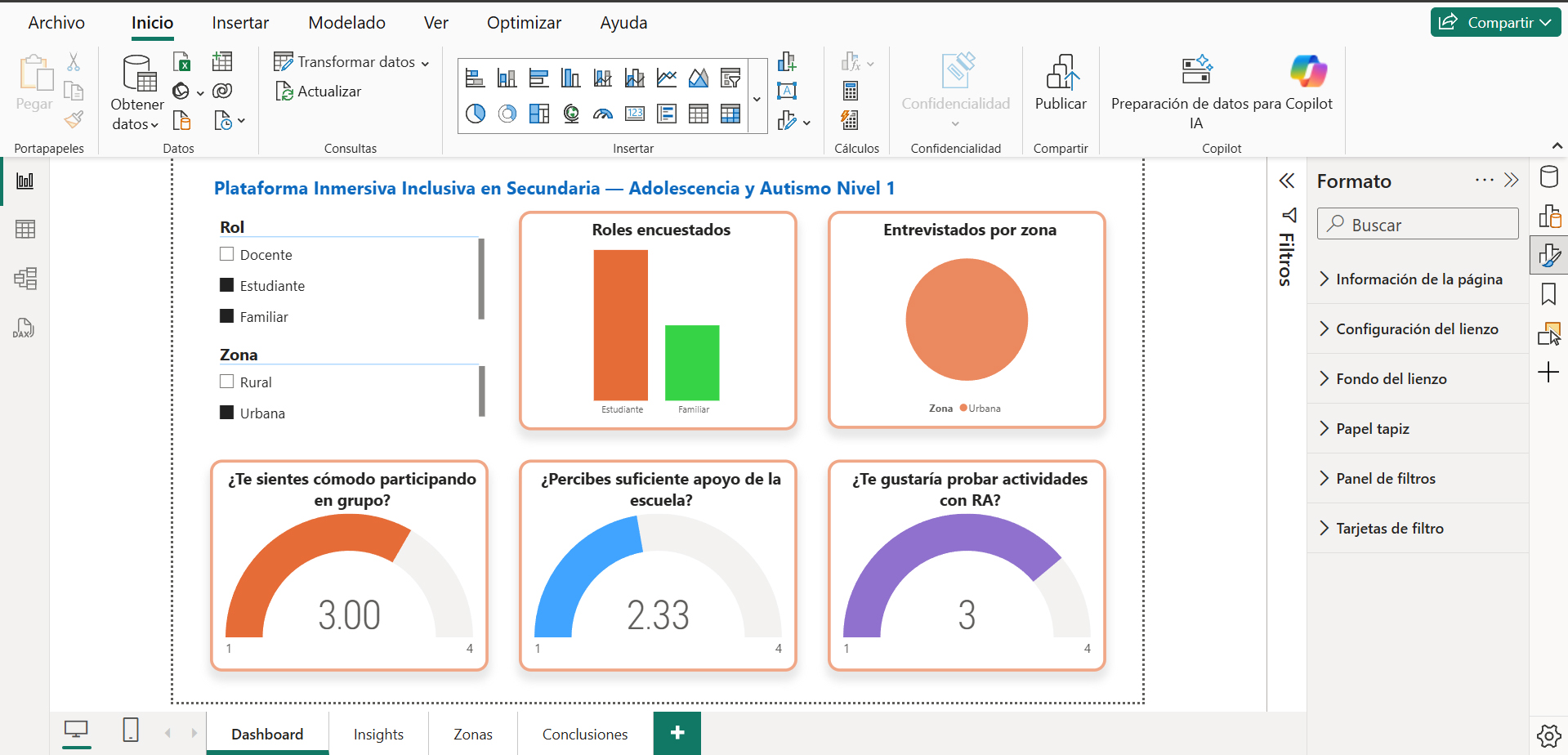
Task: Expand the Configuración del lienzo section
Action: (x=1416, y=329)
